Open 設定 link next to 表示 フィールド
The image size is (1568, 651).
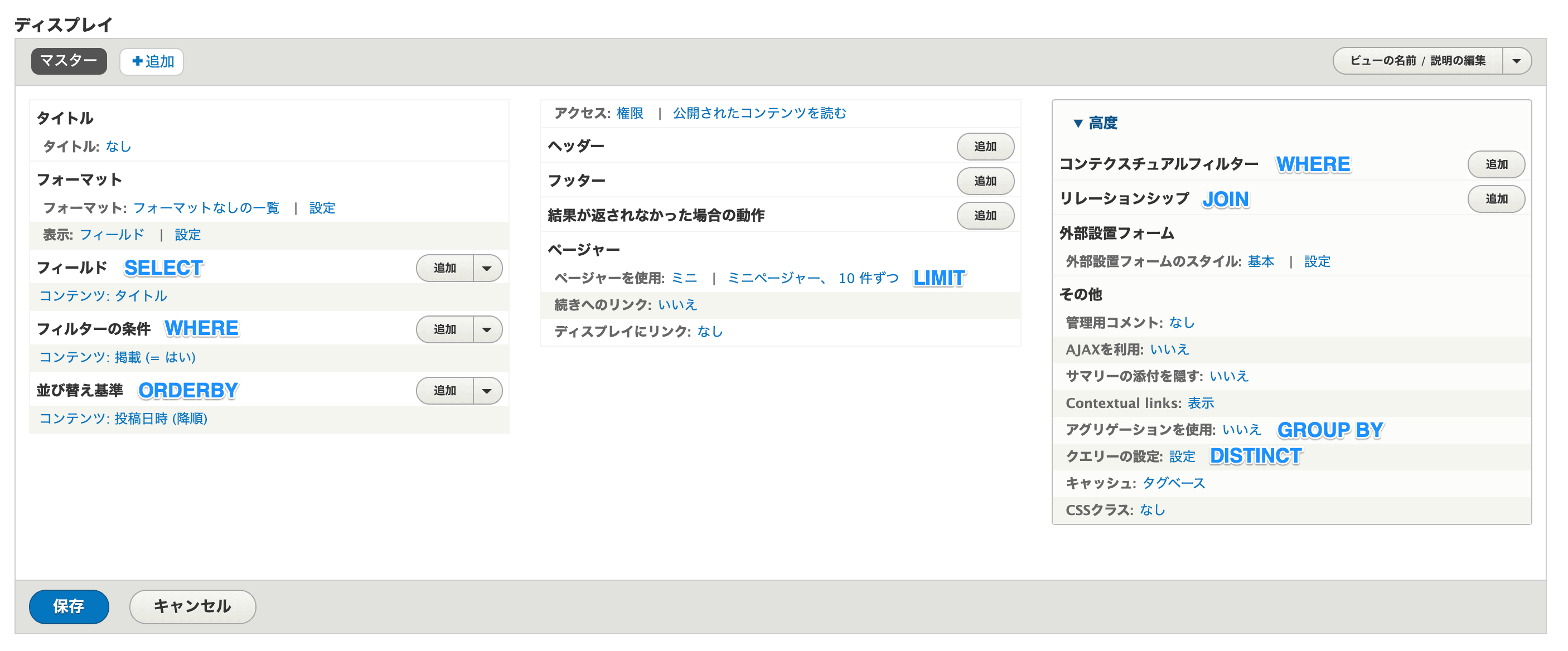pos(187,235)
